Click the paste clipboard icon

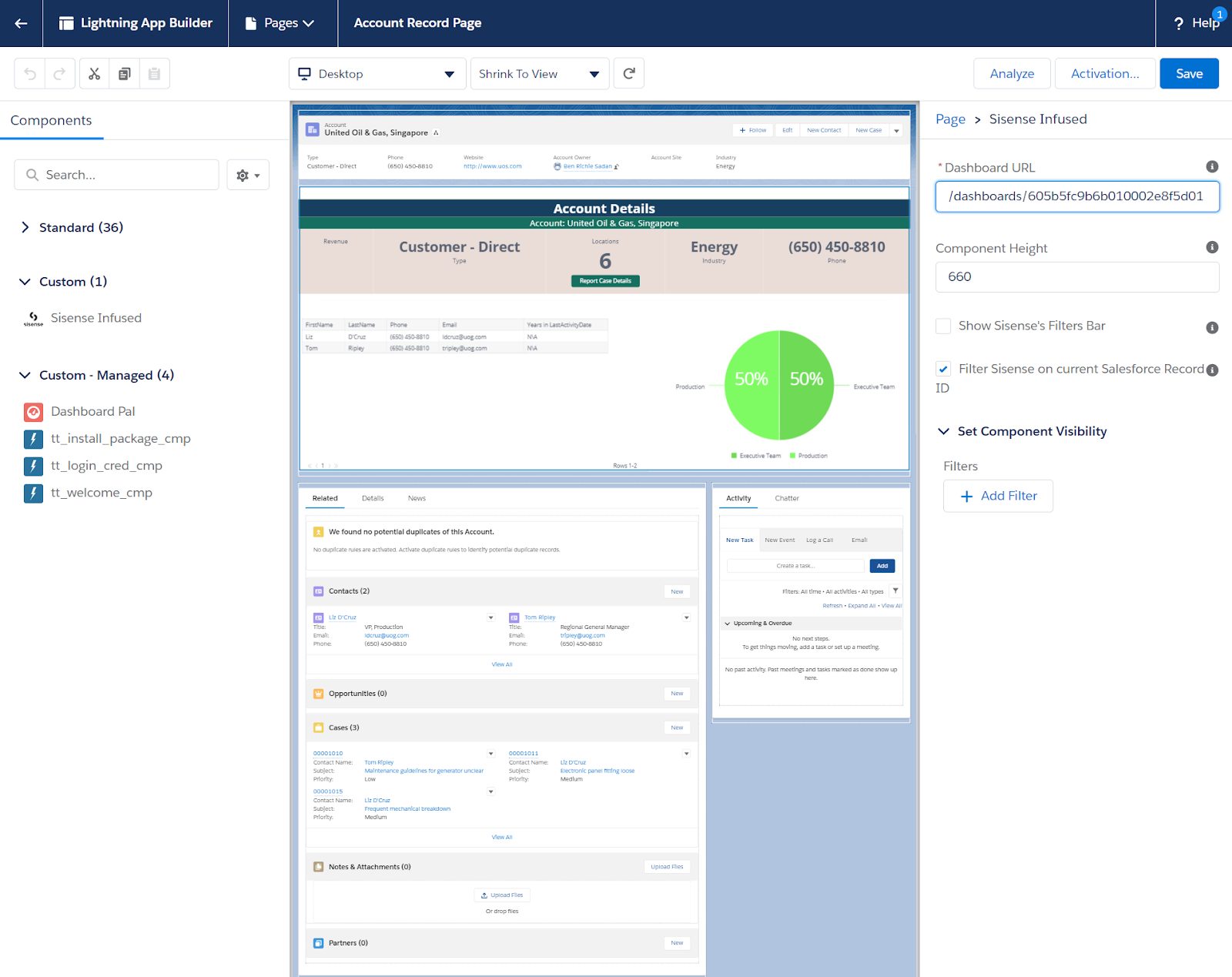(154, 74)
